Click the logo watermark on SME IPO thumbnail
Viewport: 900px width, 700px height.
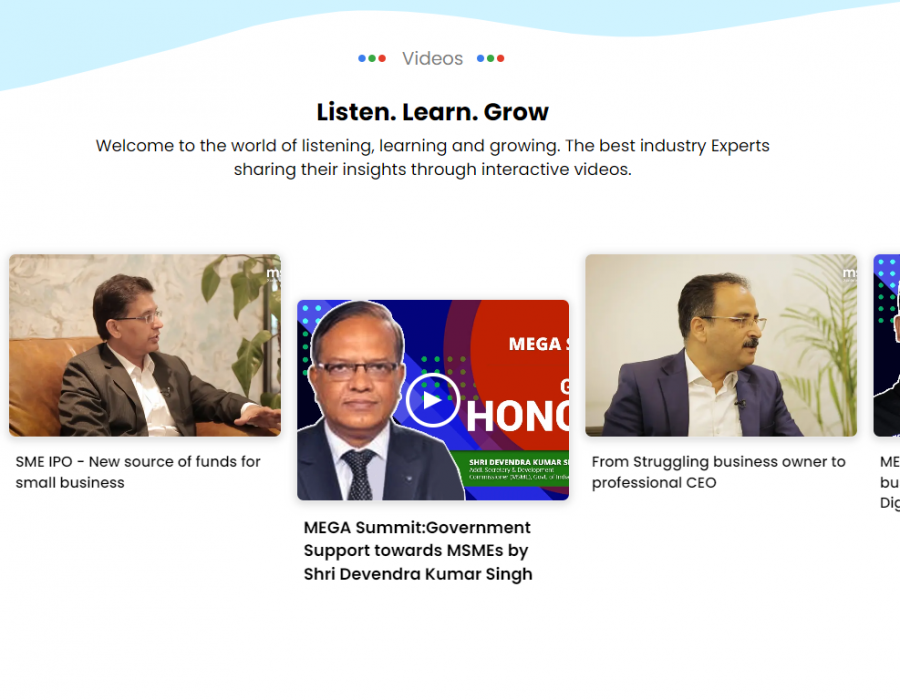[273, 273]
